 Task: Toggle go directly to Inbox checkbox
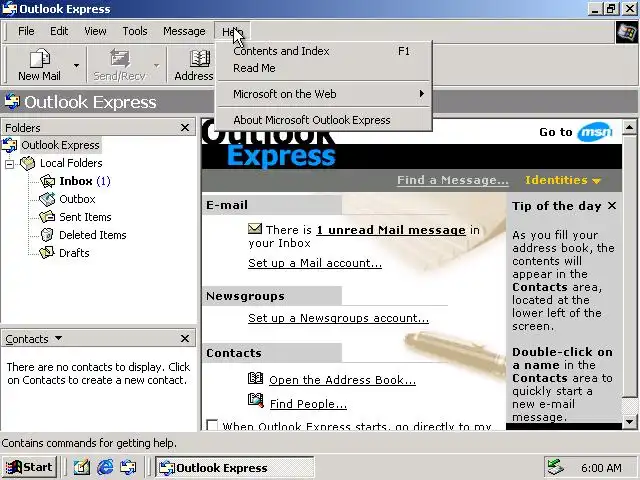click(x=212, y=425)
